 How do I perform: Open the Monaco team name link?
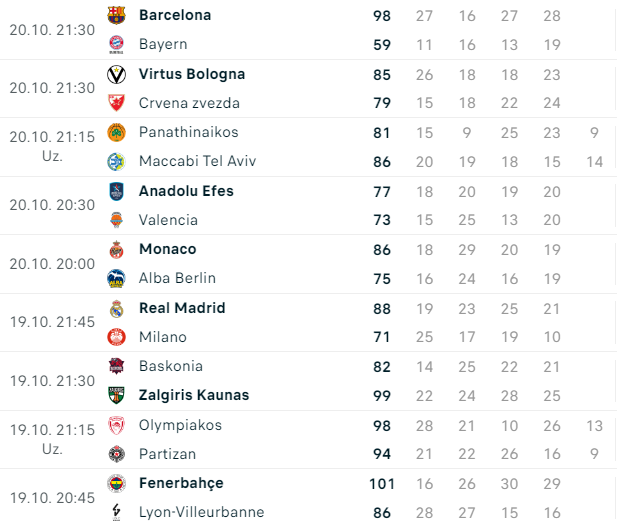click(x=168, y=249)
